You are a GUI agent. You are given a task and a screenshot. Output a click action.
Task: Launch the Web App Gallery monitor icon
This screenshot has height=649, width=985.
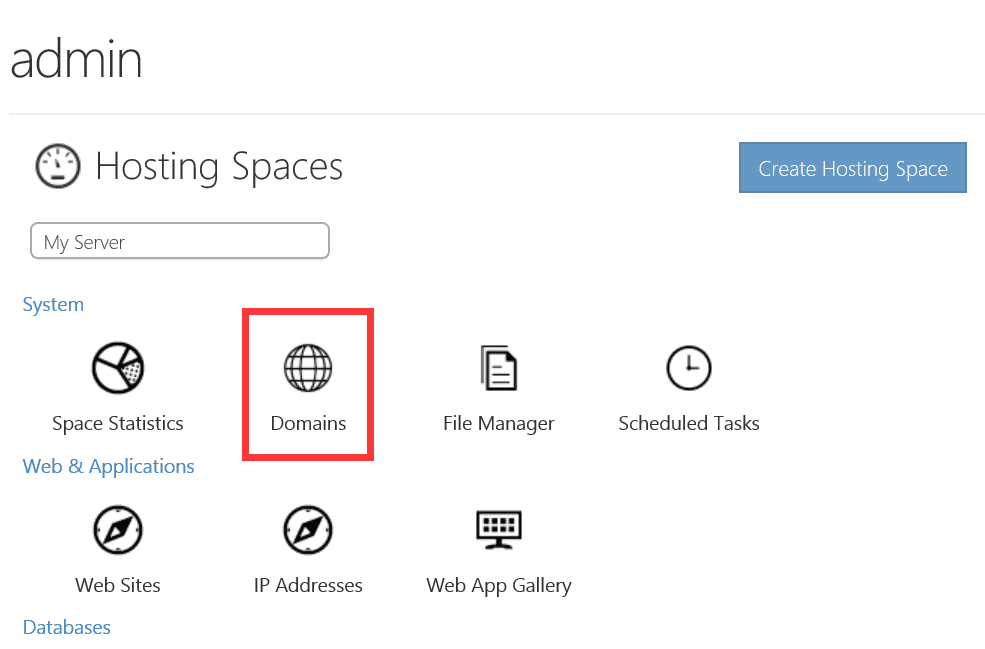tap(498, 530)
